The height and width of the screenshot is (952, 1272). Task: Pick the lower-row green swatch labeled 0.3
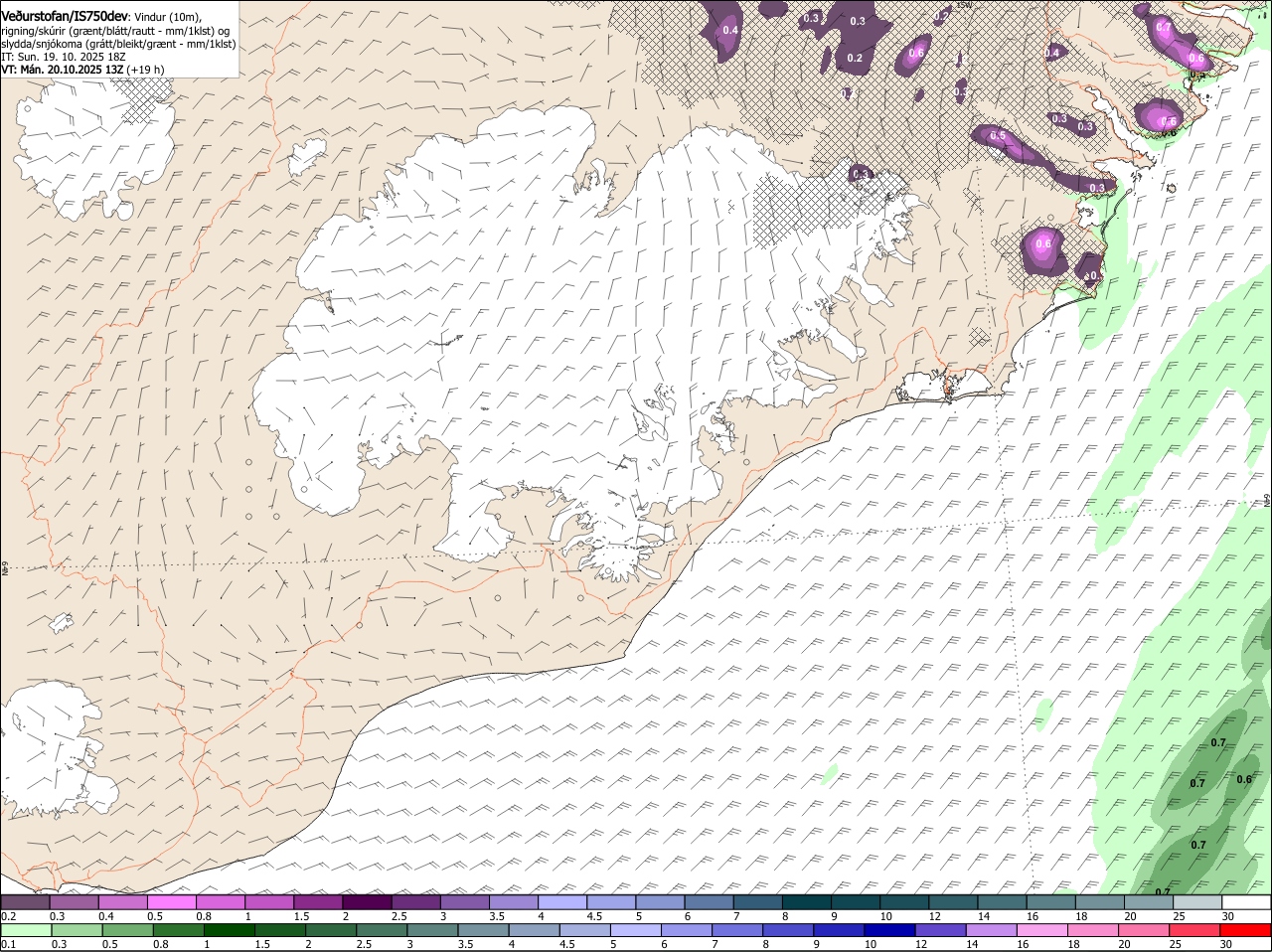(x=75, y=930)
